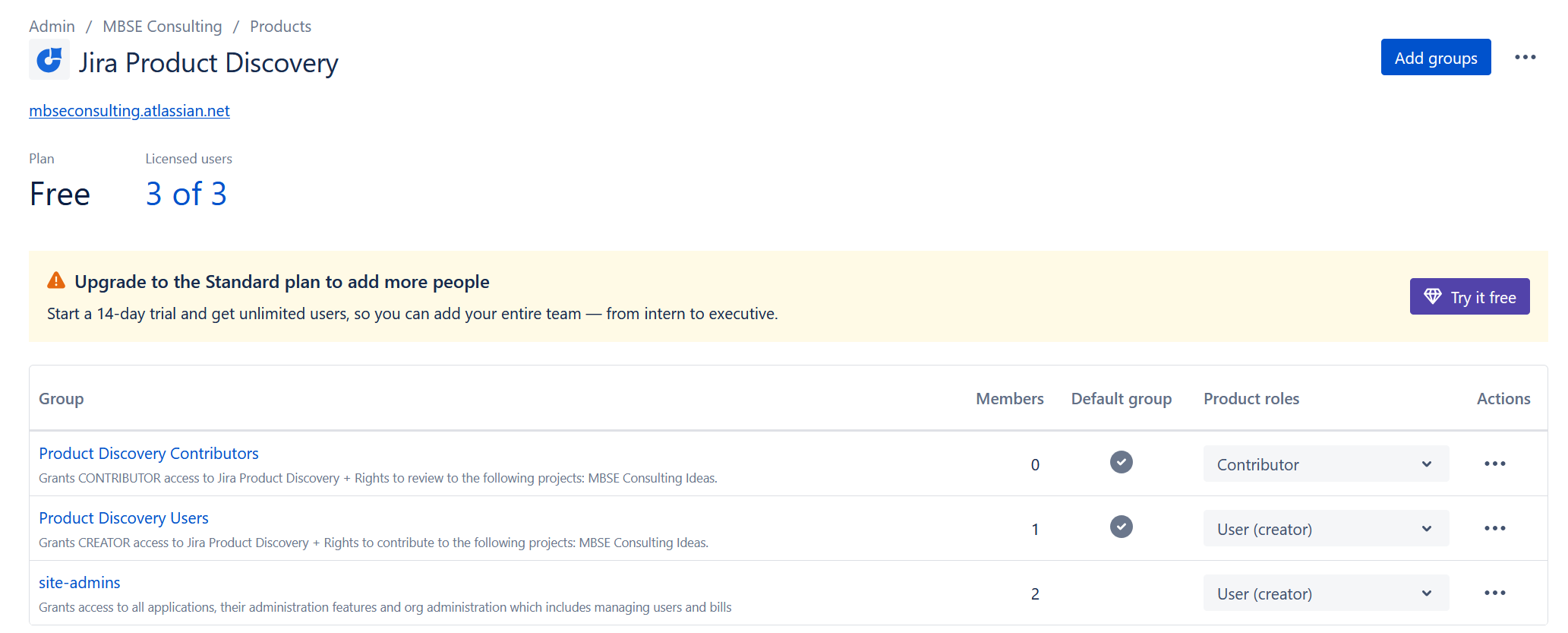Click the Jira Product Discovery page title
The image size is (1568, 633).
coord(208,63)
